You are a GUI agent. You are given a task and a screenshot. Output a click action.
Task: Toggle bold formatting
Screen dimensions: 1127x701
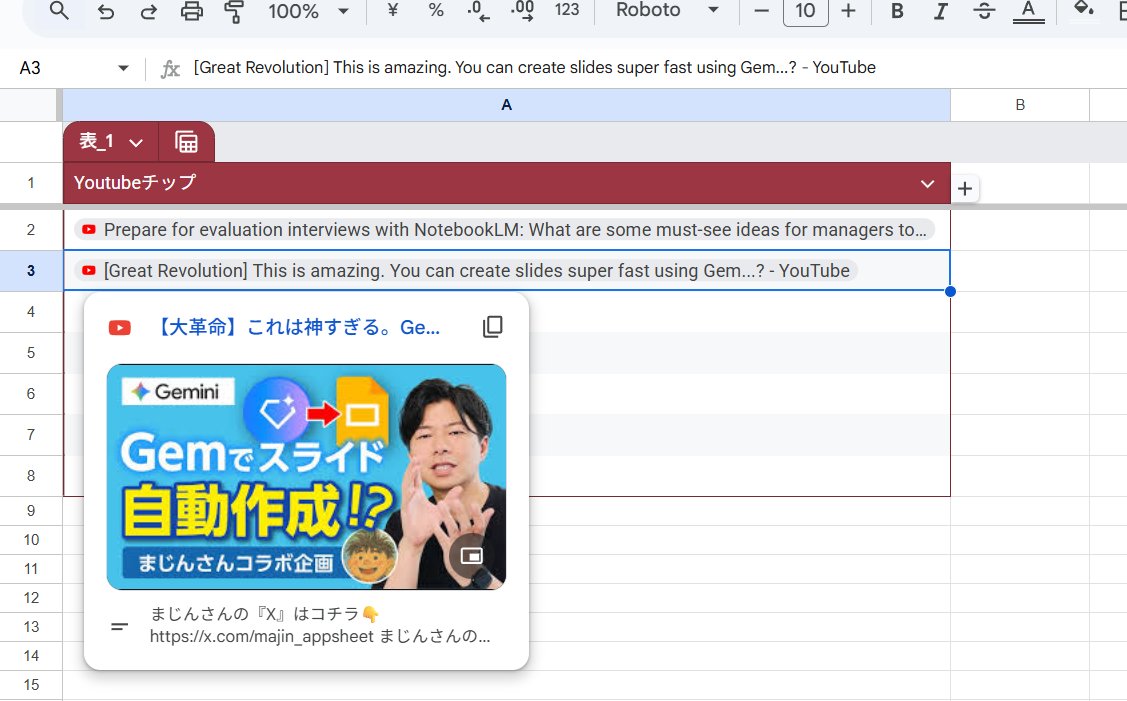coord(897,11)
